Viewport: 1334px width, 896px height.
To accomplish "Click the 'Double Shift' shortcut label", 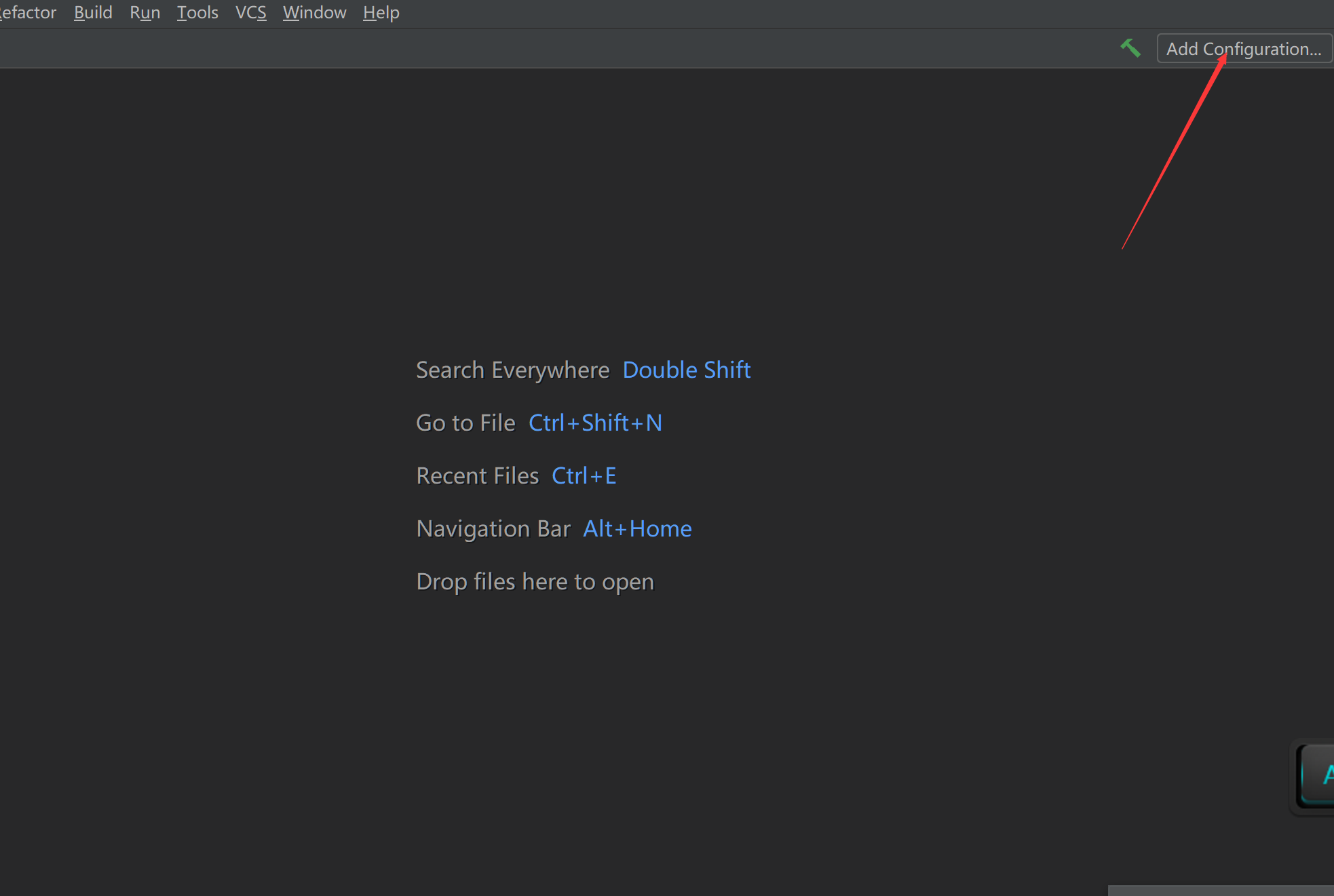I will [686, 370].
